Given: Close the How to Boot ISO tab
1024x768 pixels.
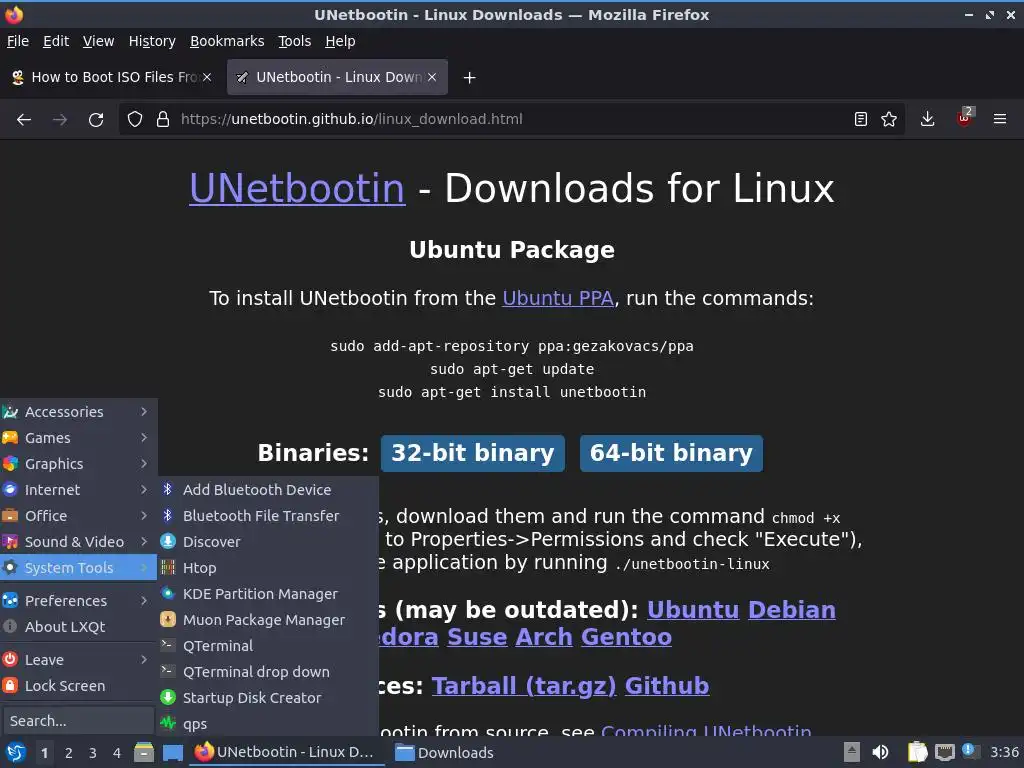Looking at the screenshot, I should (207, 77).
